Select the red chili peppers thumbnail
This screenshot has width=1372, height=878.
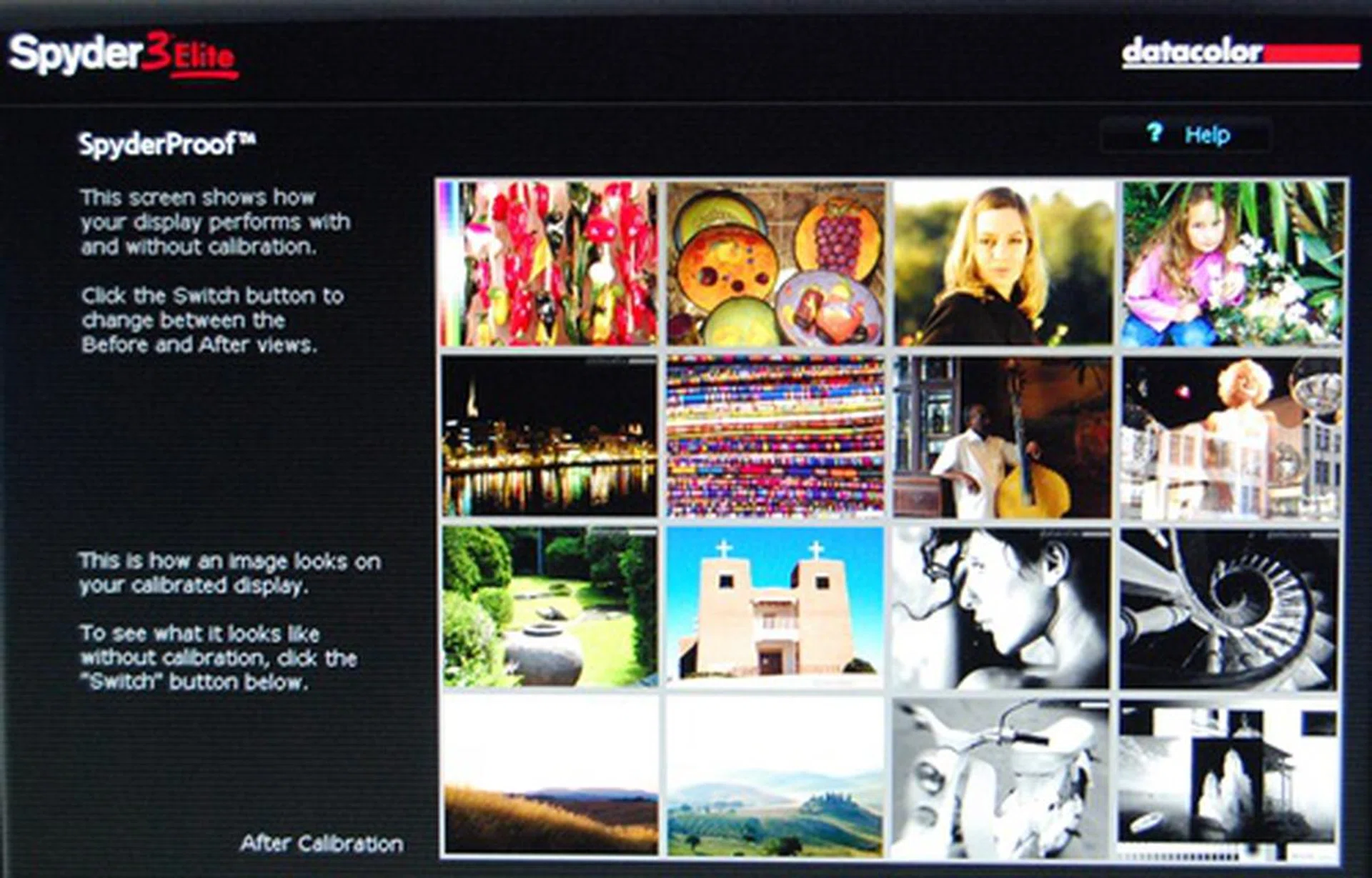pos(549,264)
